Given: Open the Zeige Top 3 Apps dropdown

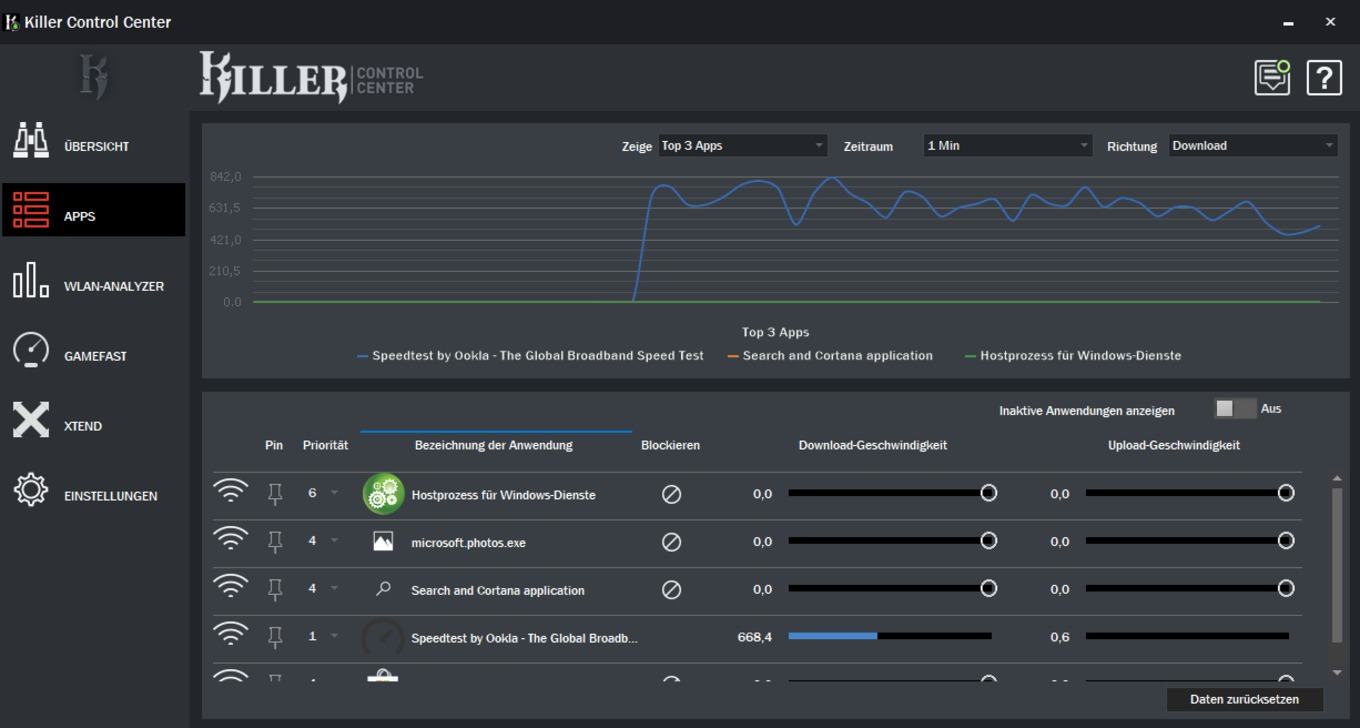Looking at the screenshot, I should click(742, 146).
